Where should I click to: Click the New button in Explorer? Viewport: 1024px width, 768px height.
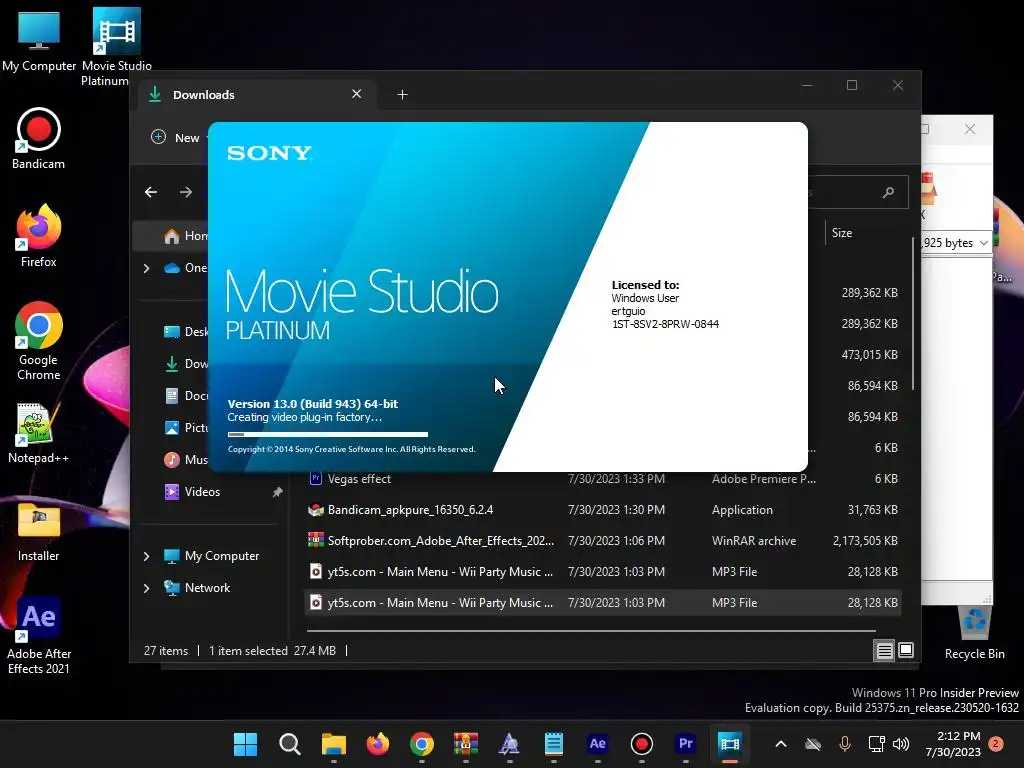[176, 137]
